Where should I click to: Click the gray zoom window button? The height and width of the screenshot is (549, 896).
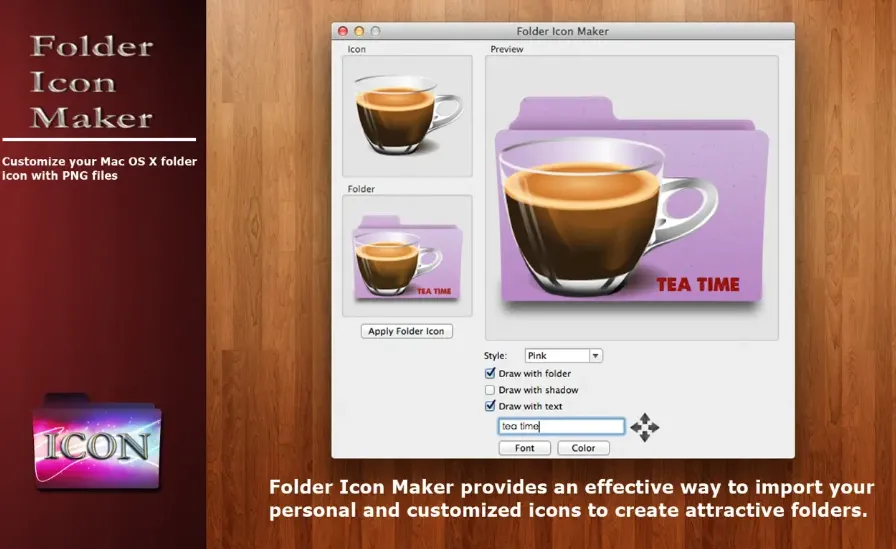coord(375,31)
